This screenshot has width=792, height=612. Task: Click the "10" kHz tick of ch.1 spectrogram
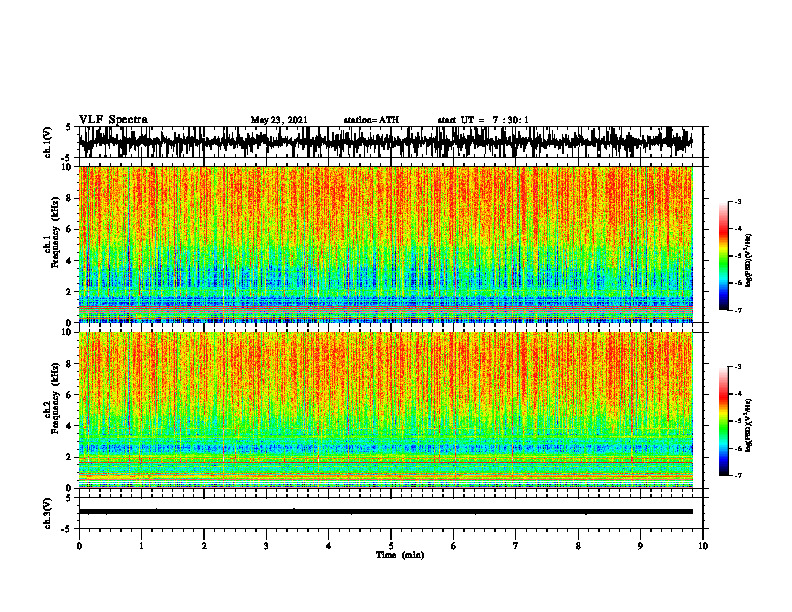tap(69, 167)
